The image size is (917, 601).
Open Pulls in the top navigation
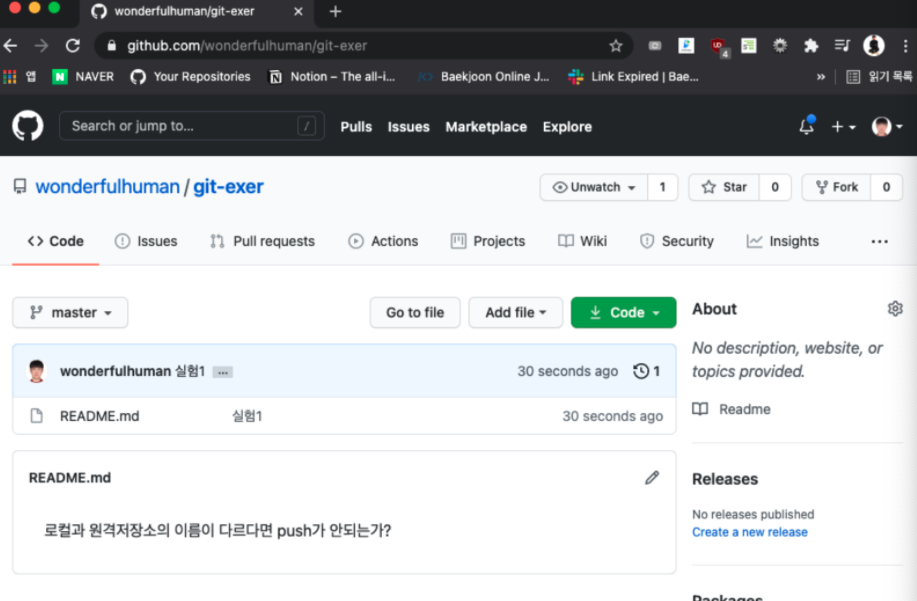click(x=356, y=127)
